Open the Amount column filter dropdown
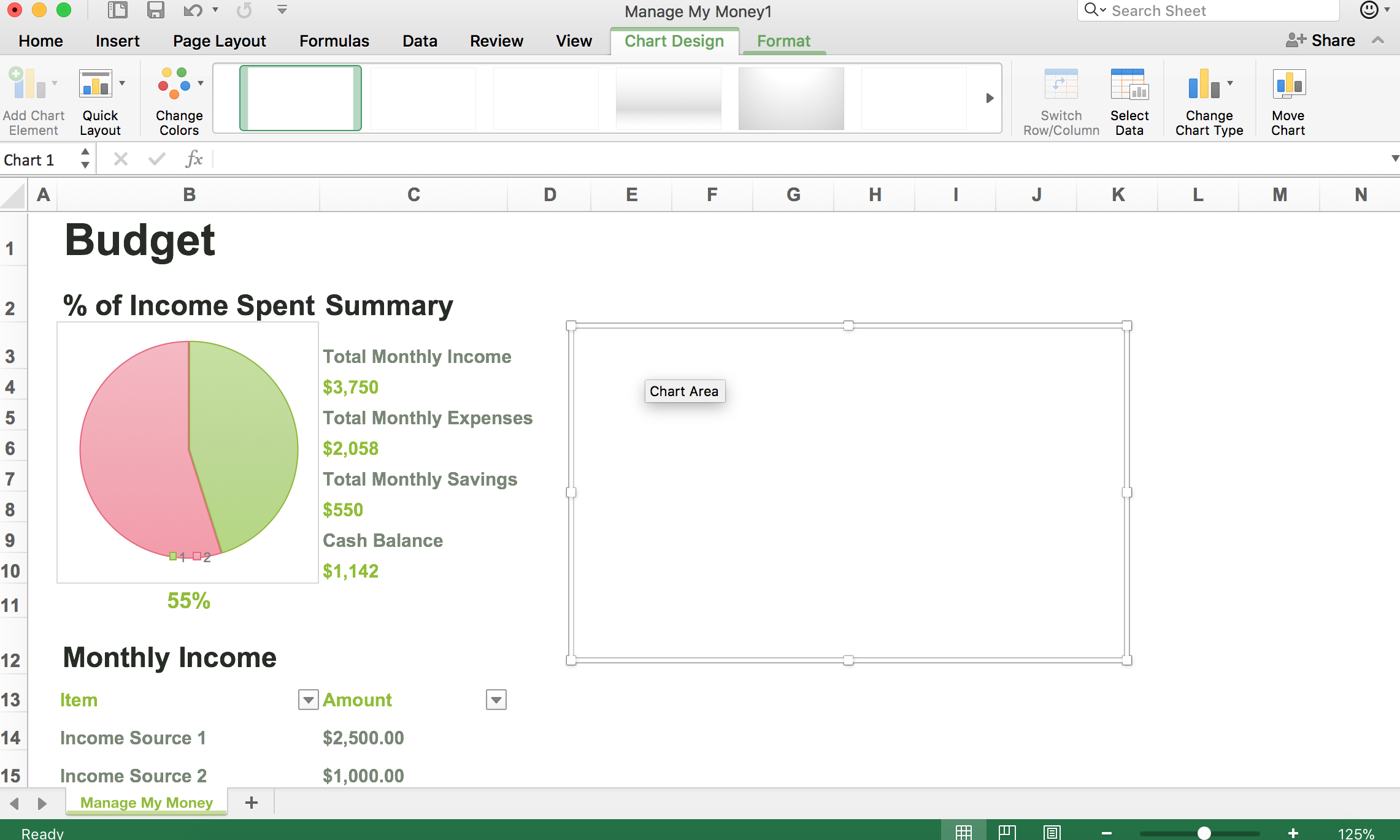This screenshot has height=840, width=1400. click(x=496, y=700)
